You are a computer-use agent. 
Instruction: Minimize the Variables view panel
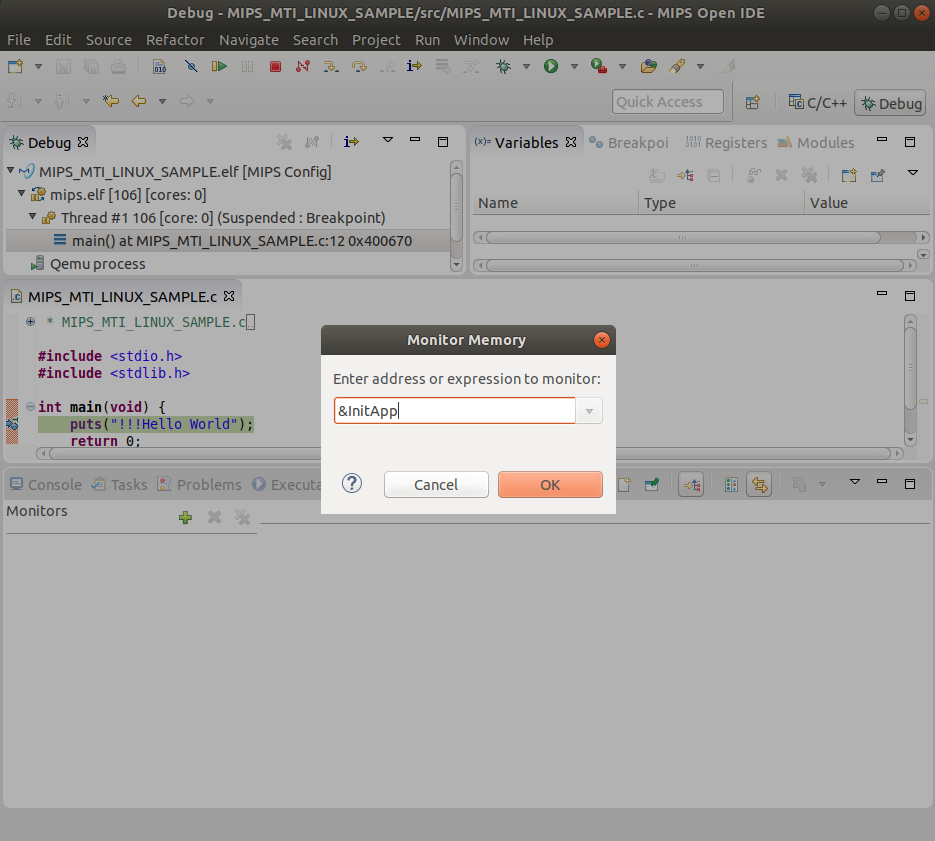(x=881, y=140)
